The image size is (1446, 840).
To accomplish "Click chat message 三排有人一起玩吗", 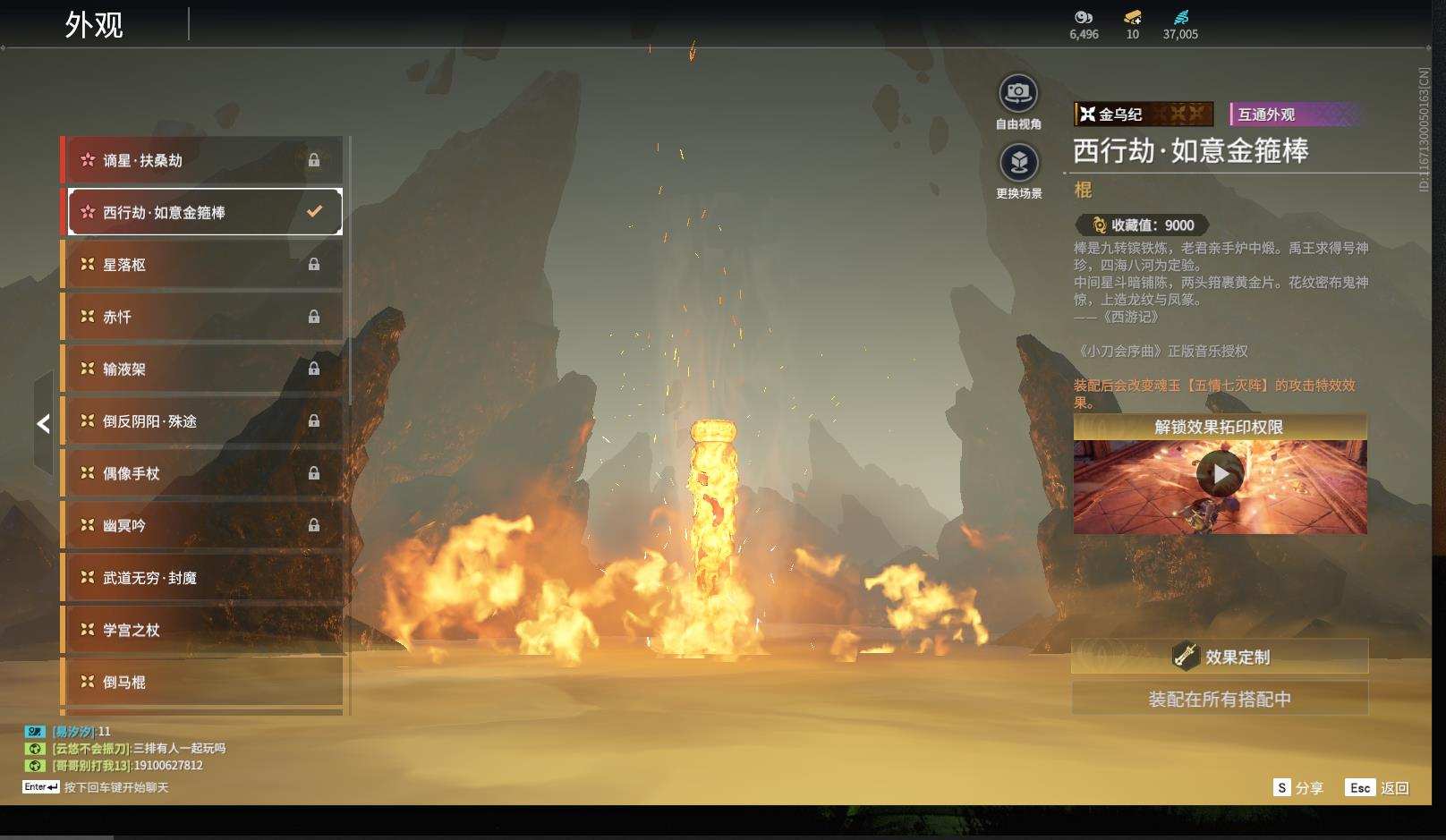I will tap(180, 748).
